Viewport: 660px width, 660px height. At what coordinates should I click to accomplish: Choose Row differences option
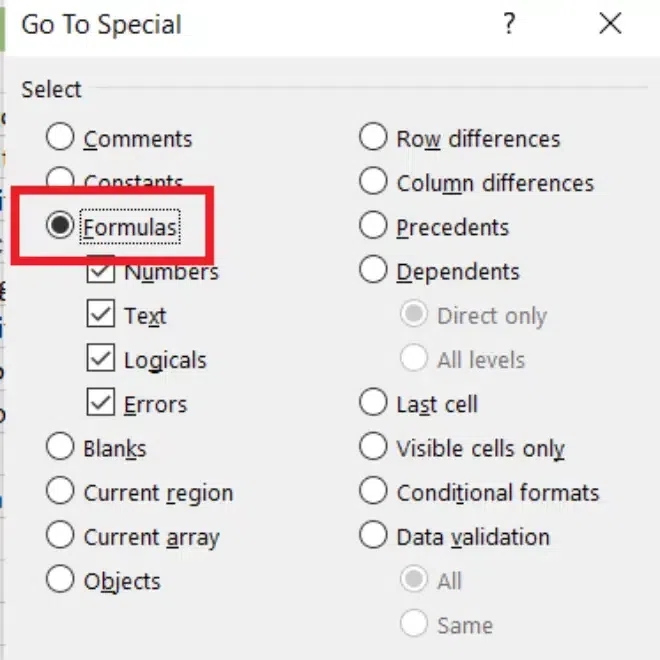[373, 138]
